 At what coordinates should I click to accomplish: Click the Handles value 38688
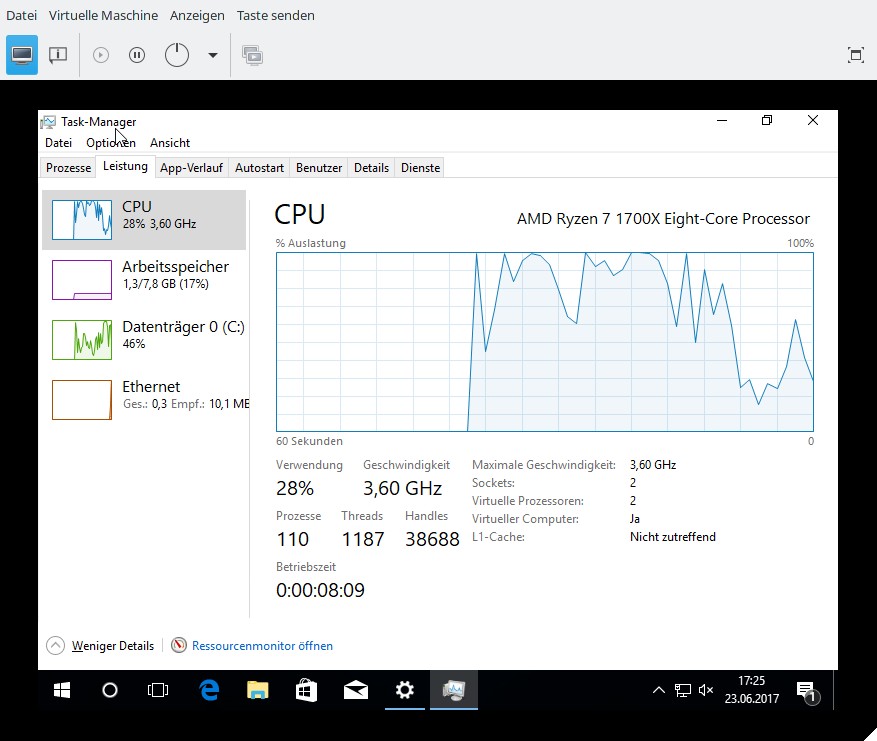(x=432, y=539)
